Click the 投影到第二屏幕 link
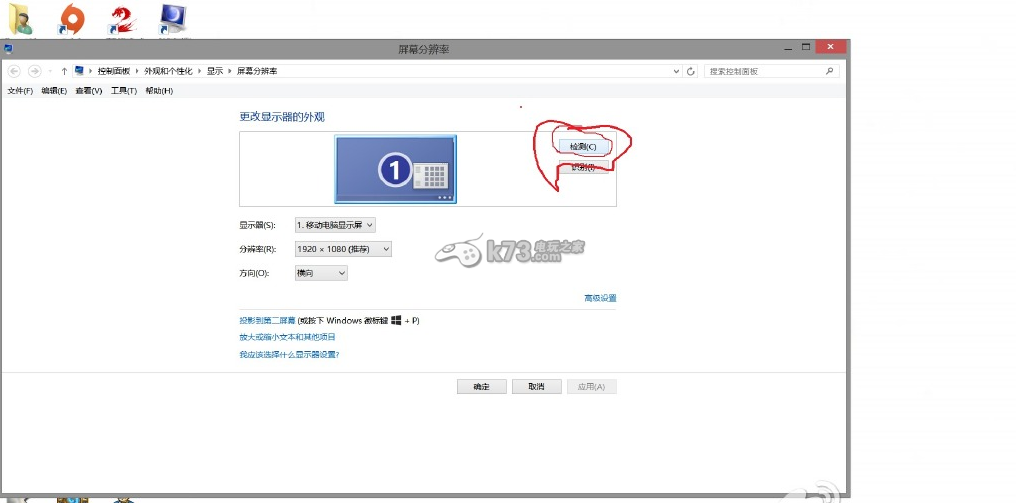This screenshot has width=1016, height=503. coord(267,321)
